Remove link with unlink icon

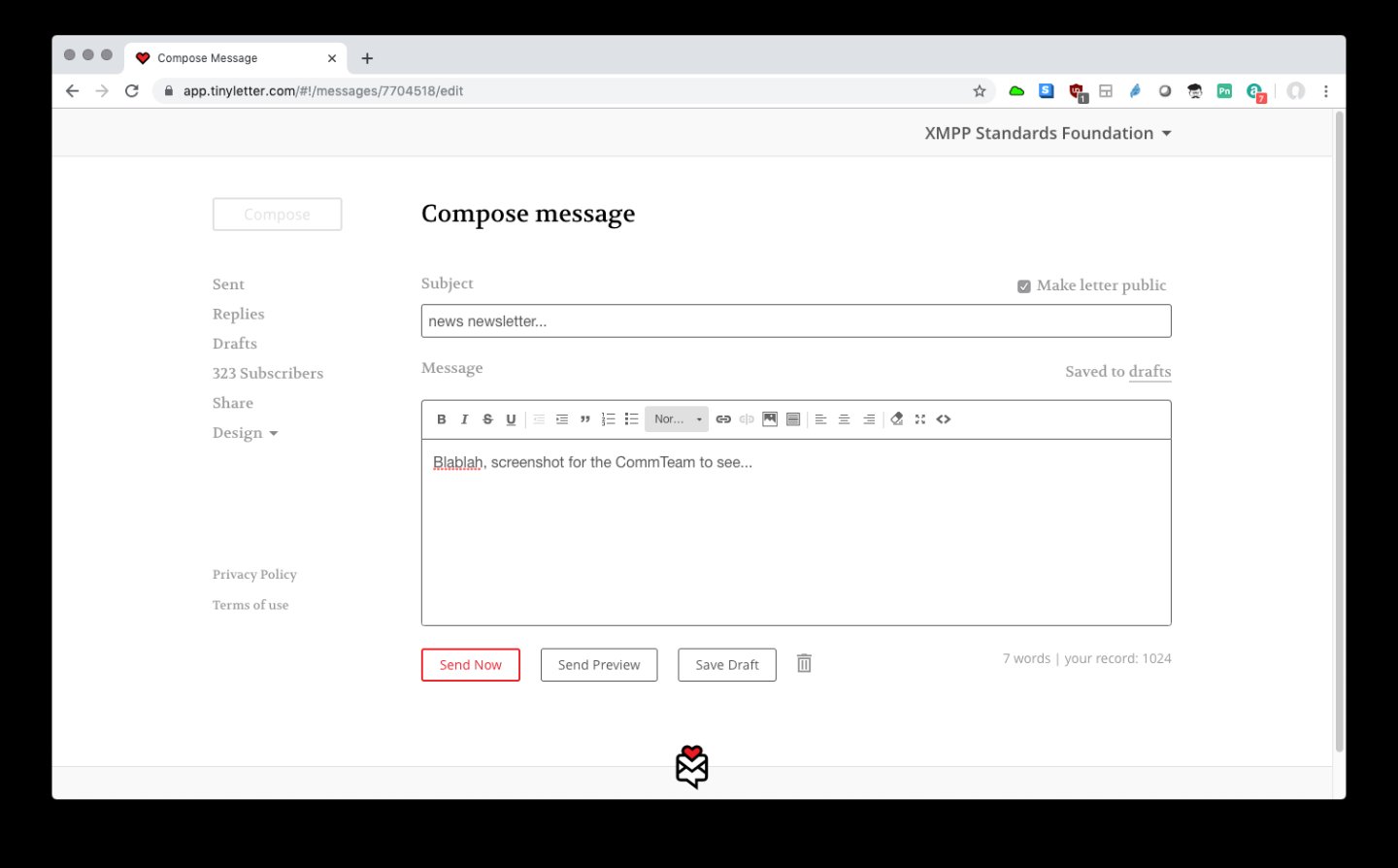[747, 419]
